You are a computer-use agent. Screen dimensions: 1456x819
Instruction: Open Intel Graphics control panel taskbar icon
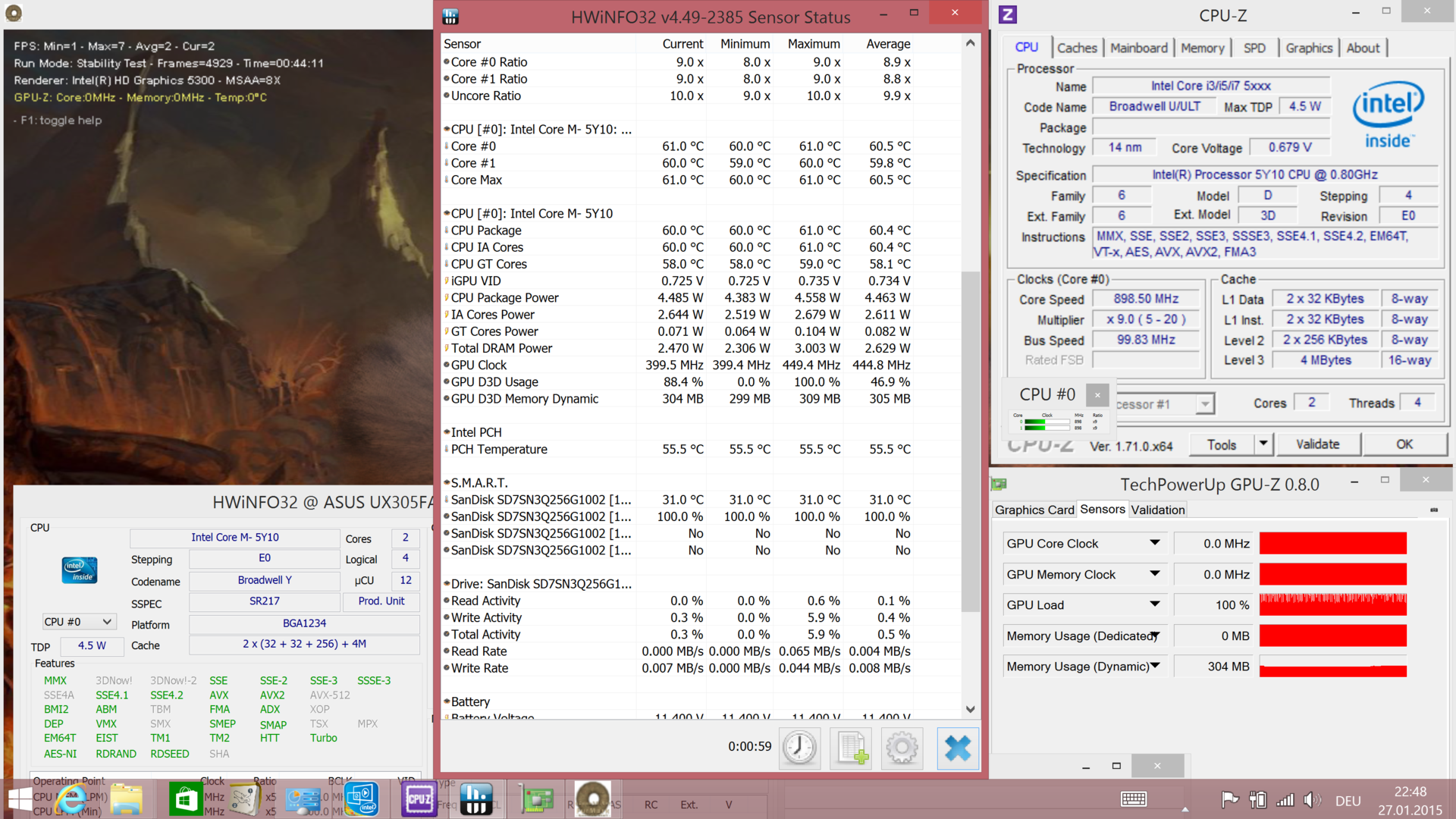click(x=361, y=799)
